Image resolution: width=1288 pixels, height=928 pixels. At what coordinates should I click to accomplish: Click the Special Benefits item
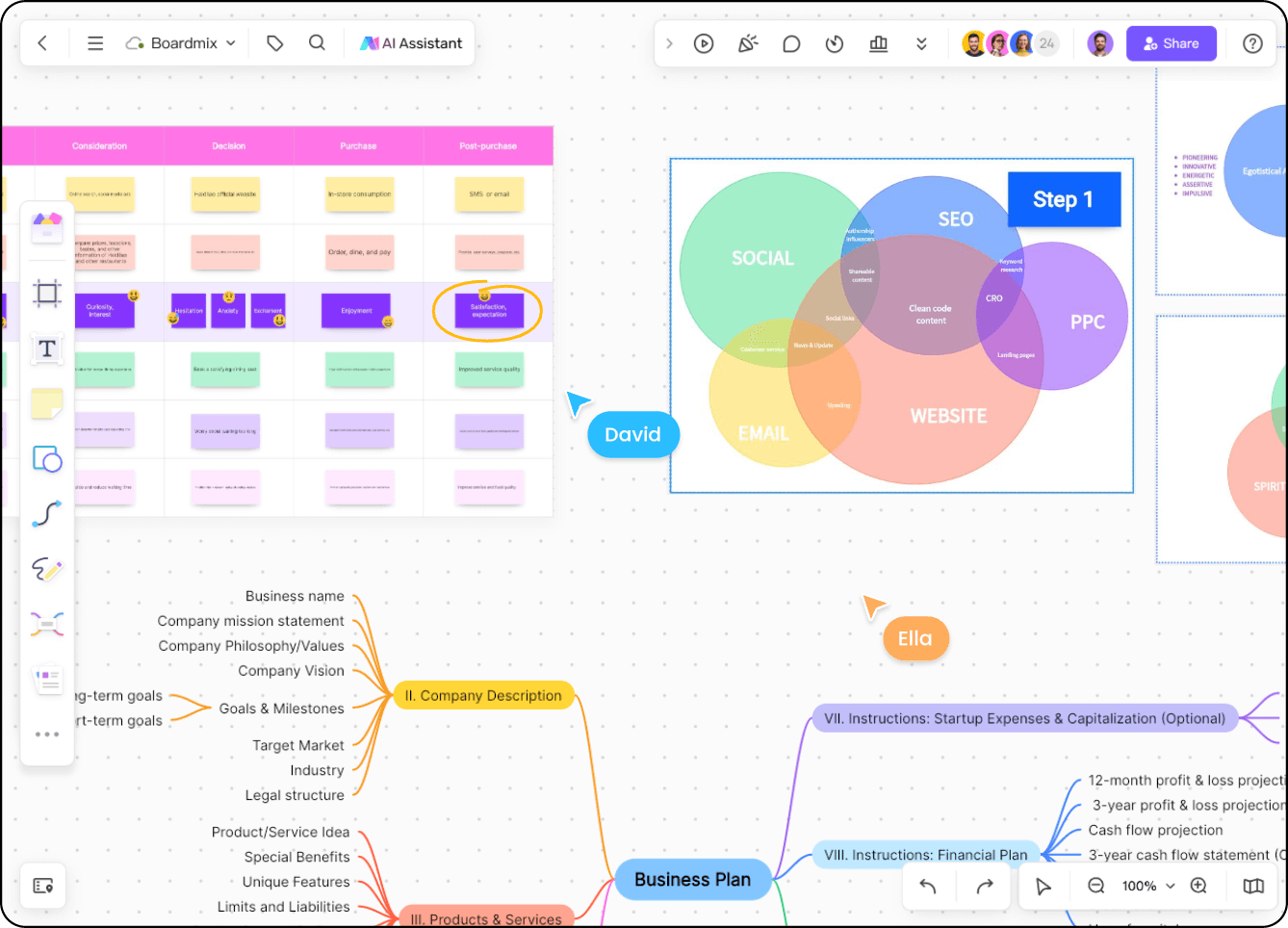click(296, 857)
